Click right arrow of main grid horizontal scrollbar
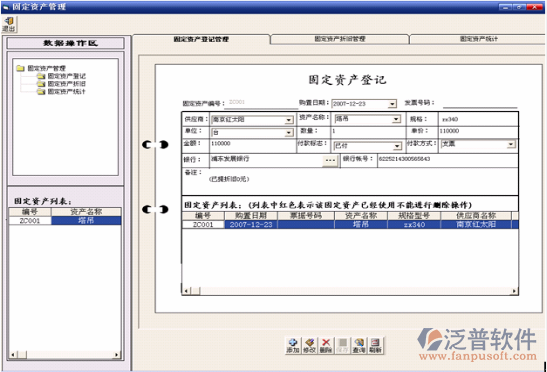The width and height of the screenshot is (547, 372). click(514, 291)
